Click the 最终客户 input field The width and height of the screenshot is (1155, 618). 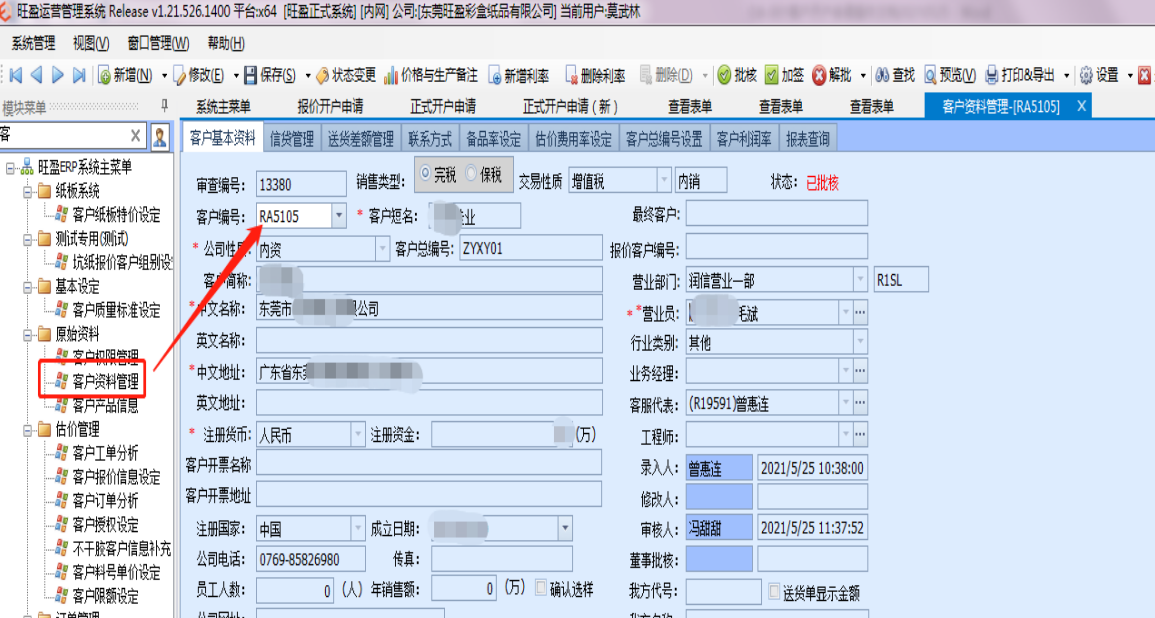(x=776, y=214)
